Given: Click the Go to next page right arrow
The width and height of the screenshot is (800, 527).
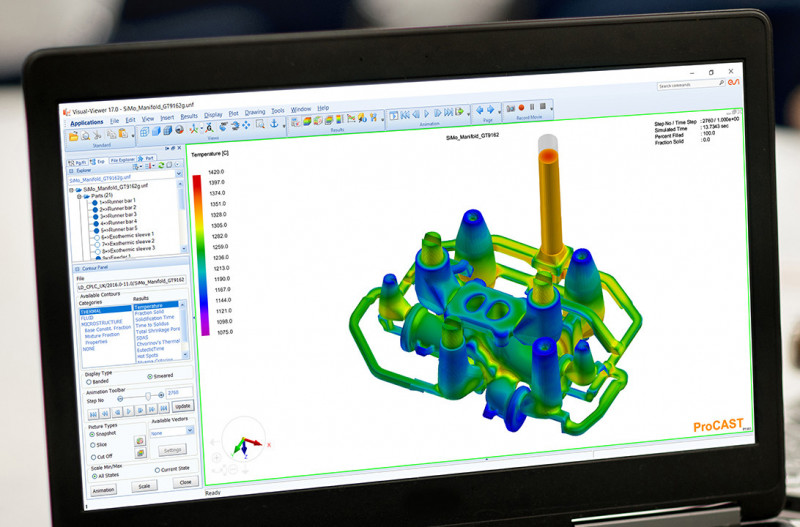Looking at the screenshot, I should click(490, 108).
